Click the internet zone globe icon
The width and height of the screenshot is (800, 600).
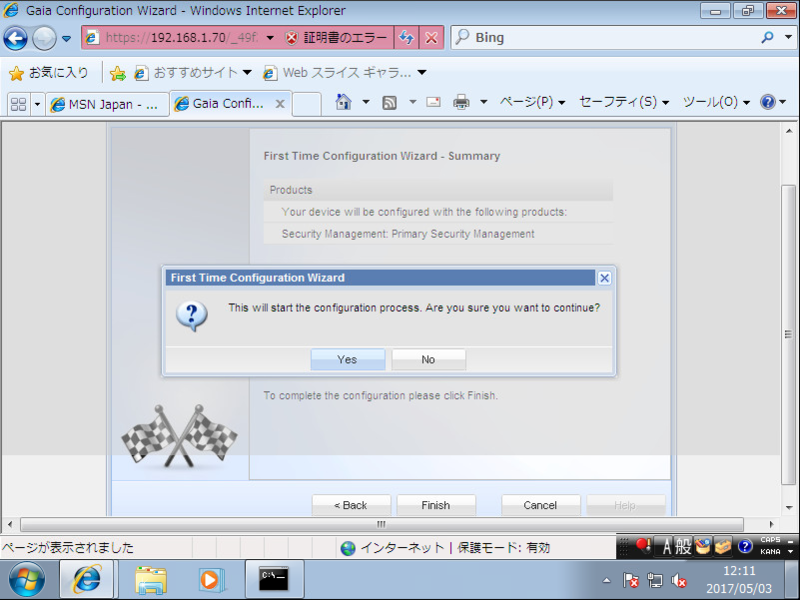(348, 548)
